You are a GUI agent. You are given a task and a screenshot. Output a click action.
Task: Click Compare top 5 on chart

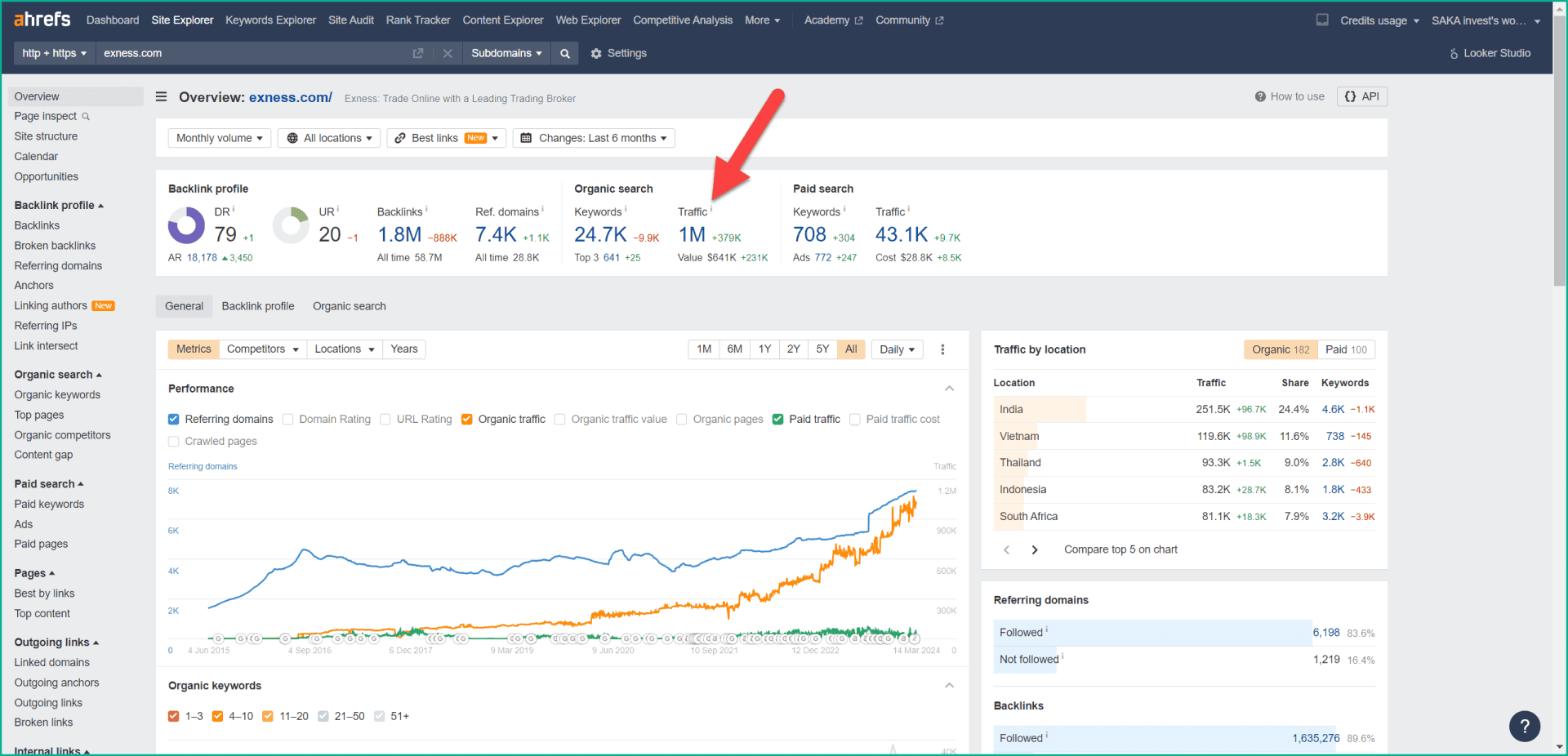click(1120, 549)
